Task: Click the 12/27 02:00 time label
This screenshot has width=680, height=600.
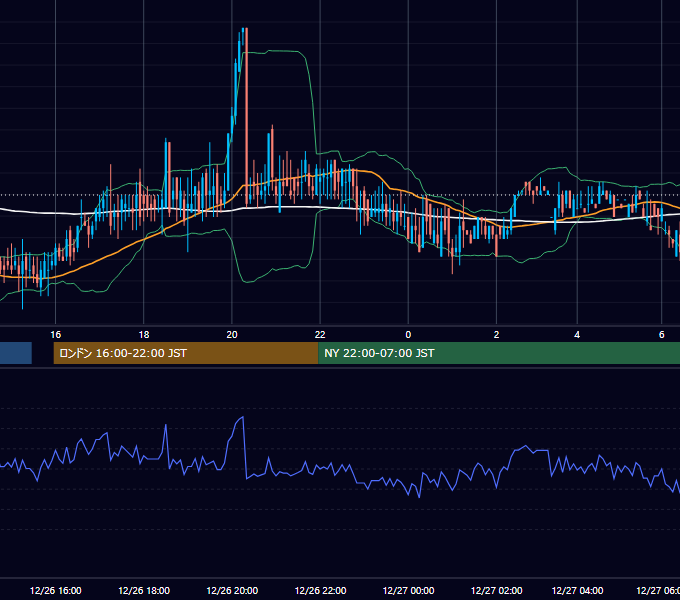Action: click(497, 590)
